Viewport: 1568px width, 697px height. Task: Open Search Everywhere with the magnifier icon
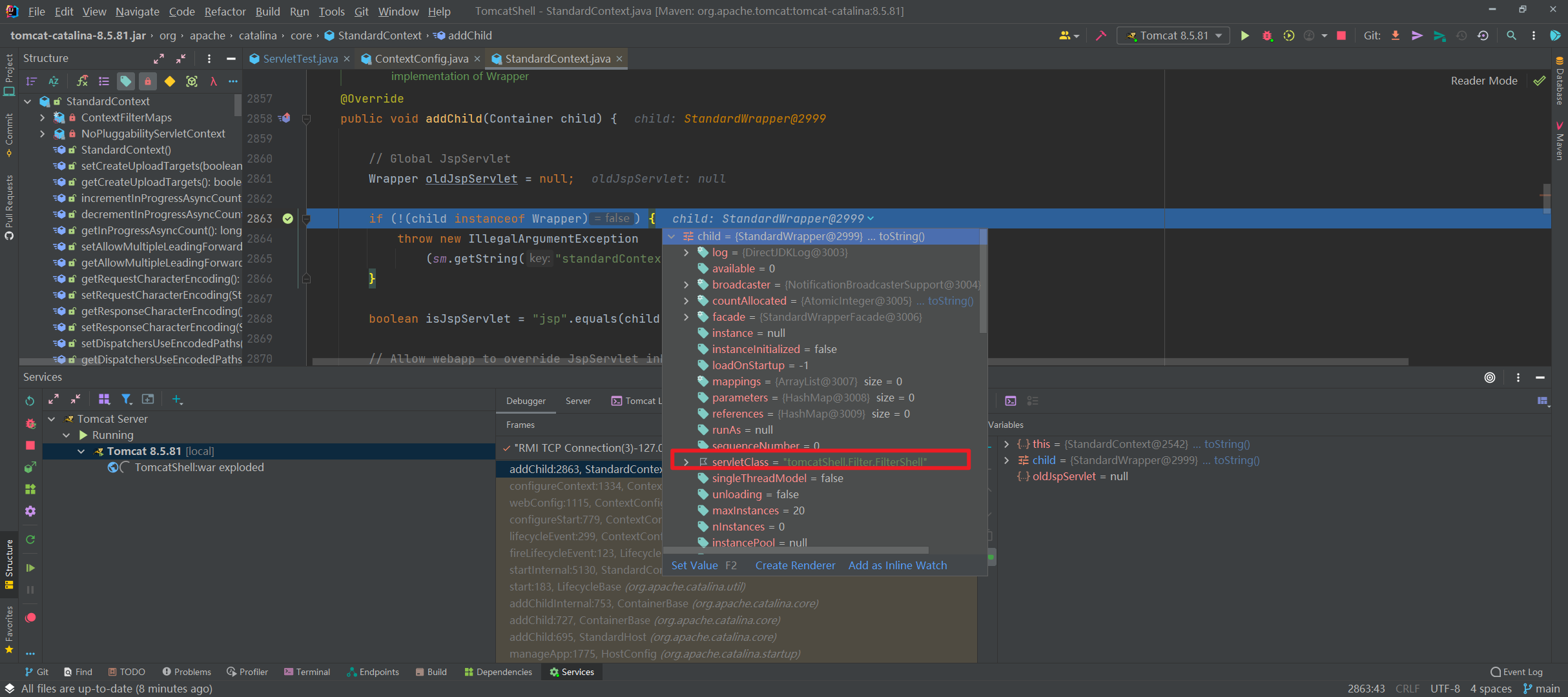tap(1511, 35)
